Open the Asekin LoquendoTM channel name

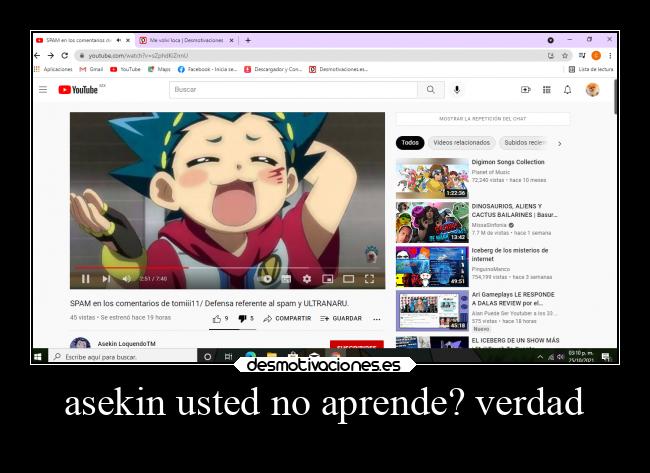tap(126, 344)
